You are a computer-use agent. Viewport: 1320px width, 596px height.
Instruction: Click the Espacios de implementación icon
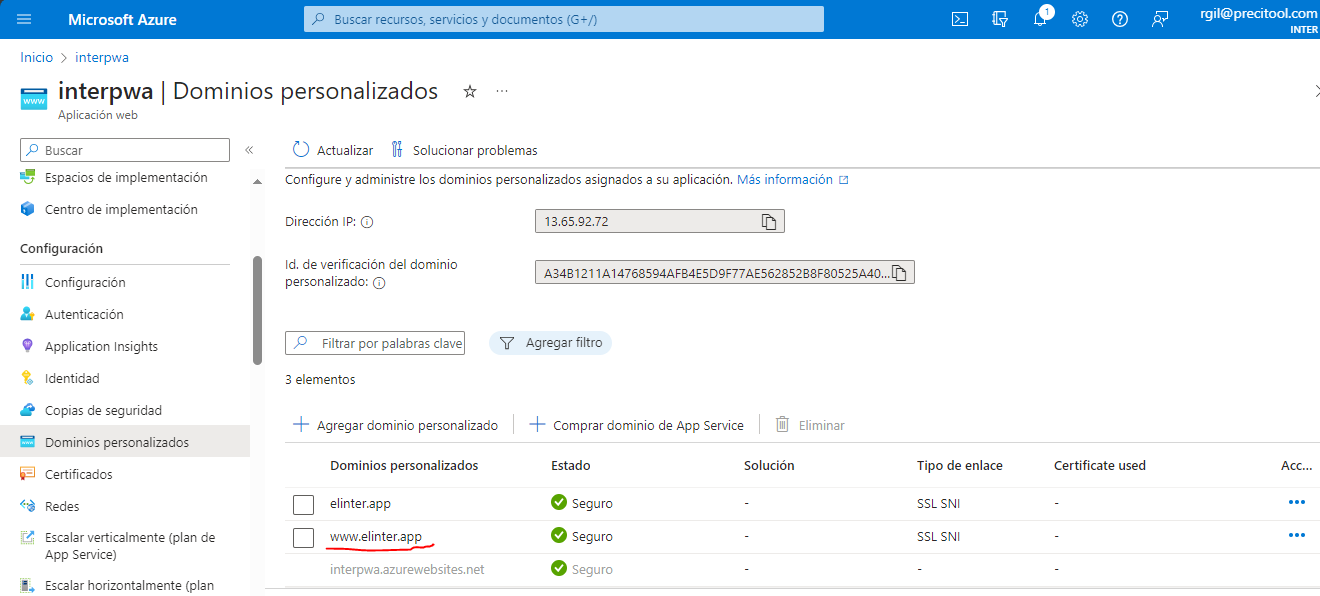pyautogui.click(x=27, y=178)
